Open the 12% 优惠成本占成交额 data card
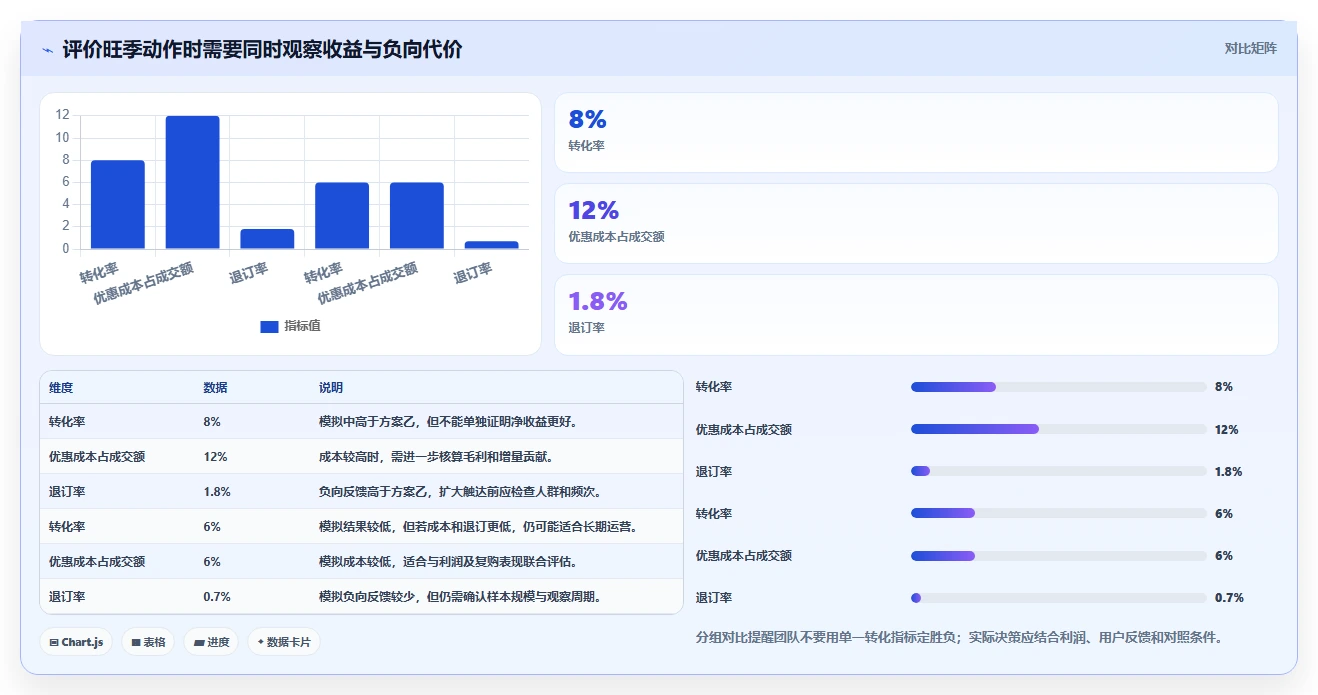The image size is (1318, 695). pyautogui.click(x=916, y=223)
